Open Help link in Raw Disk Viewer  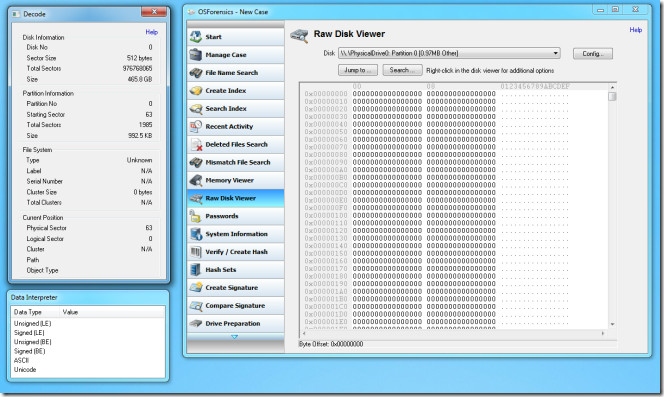click(x=636, y=30)
